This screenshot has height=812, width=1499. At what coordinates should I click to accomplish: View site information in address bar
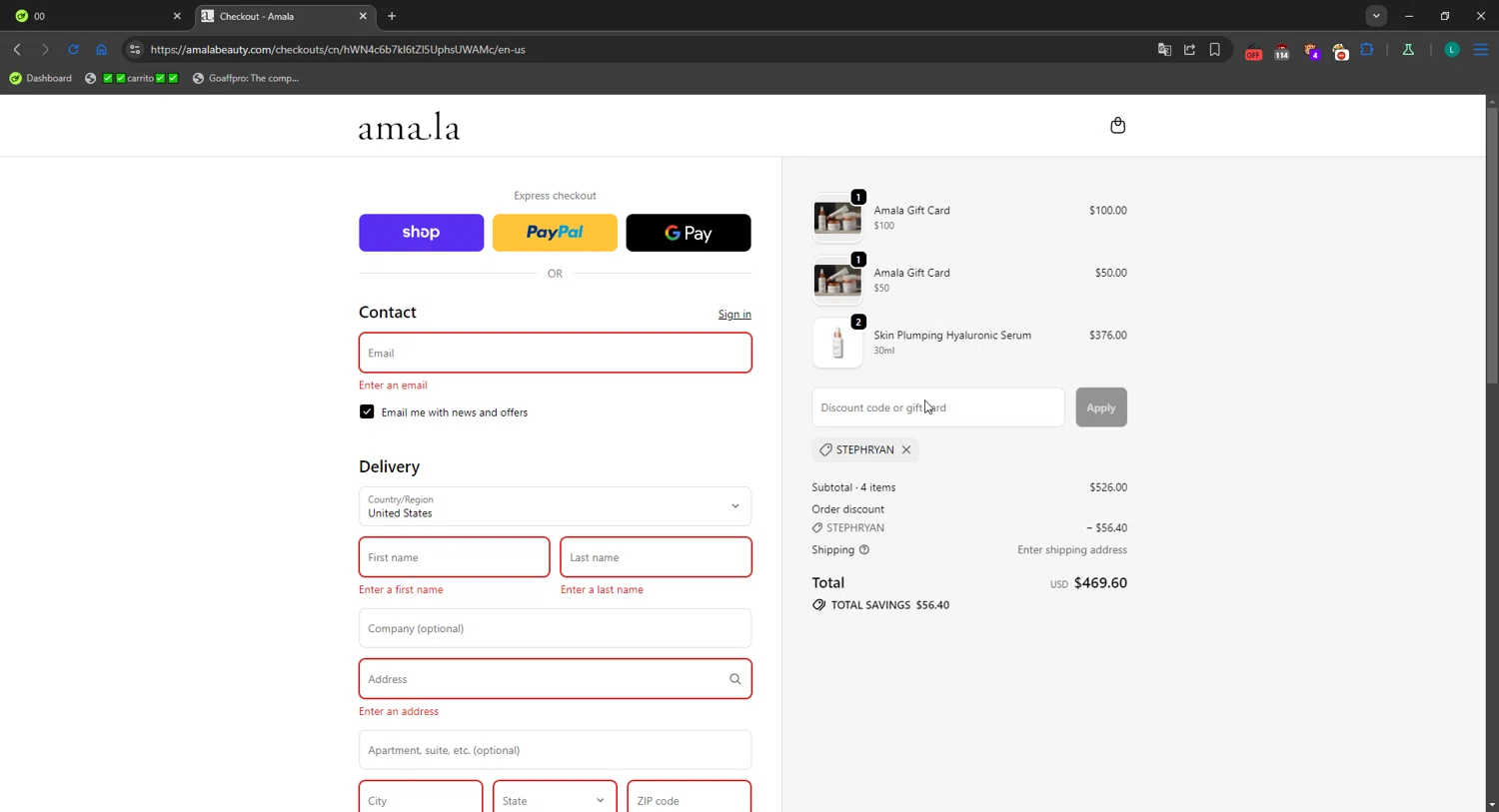pyautogui.click(x=135, y=49)
